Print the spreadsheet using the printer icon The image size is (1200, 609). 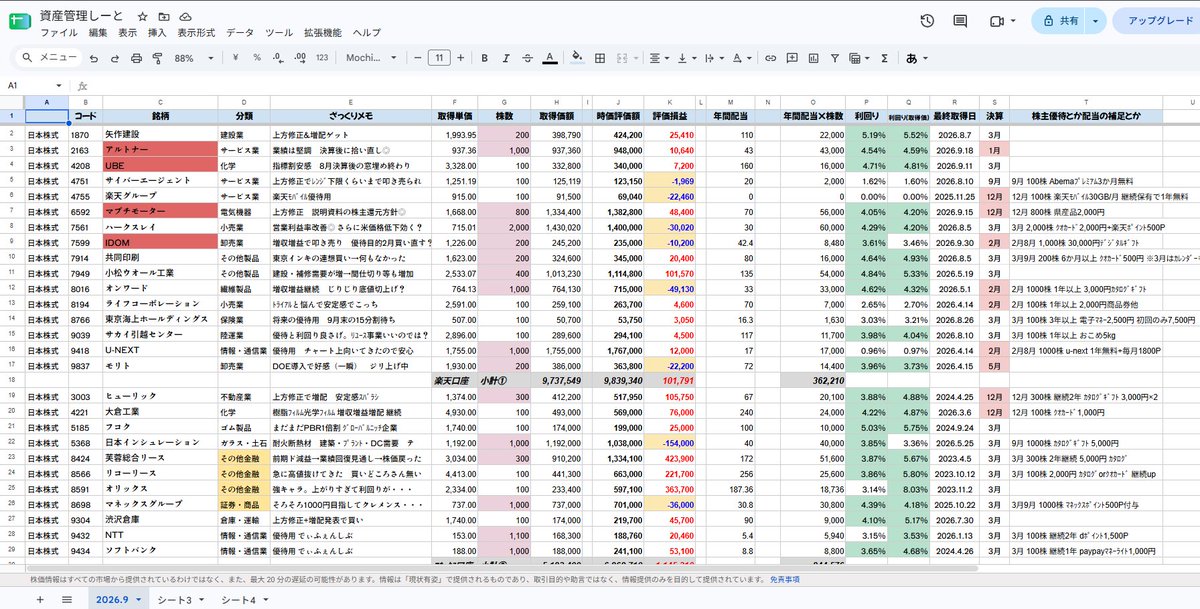click(x=135, y=58)
